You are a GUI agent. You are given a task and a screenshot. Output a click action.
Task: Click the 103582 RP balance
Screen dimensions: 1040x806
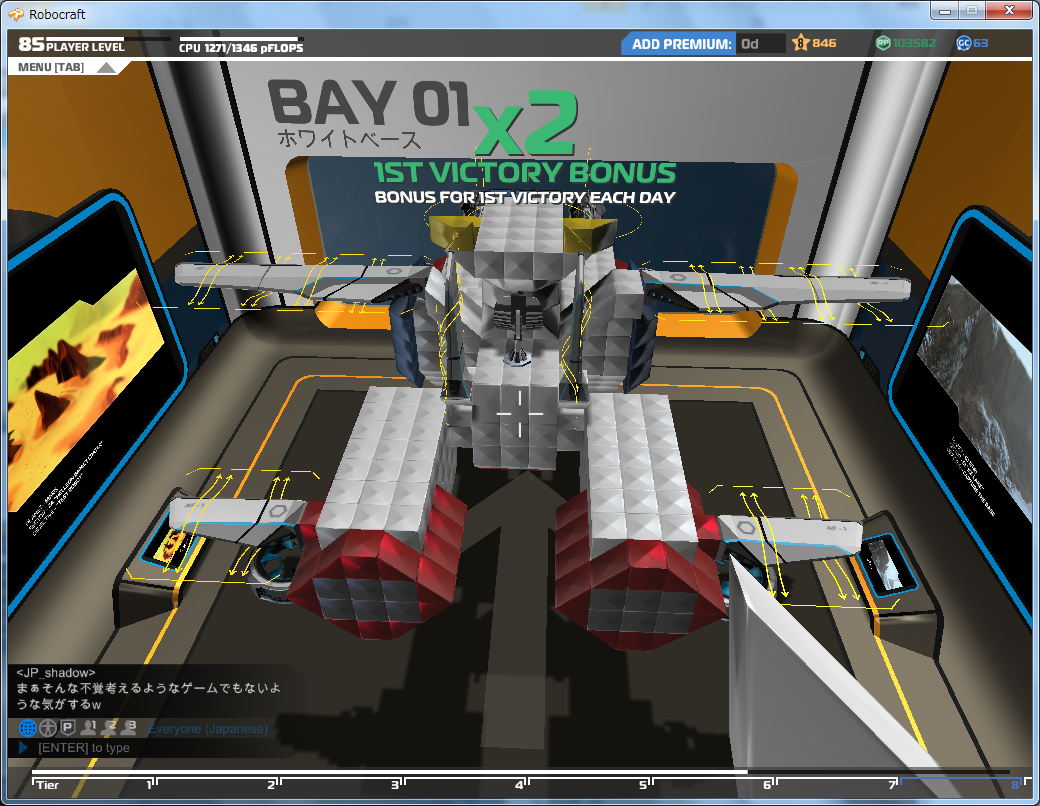pyautogui.click(x=914, y=43)
